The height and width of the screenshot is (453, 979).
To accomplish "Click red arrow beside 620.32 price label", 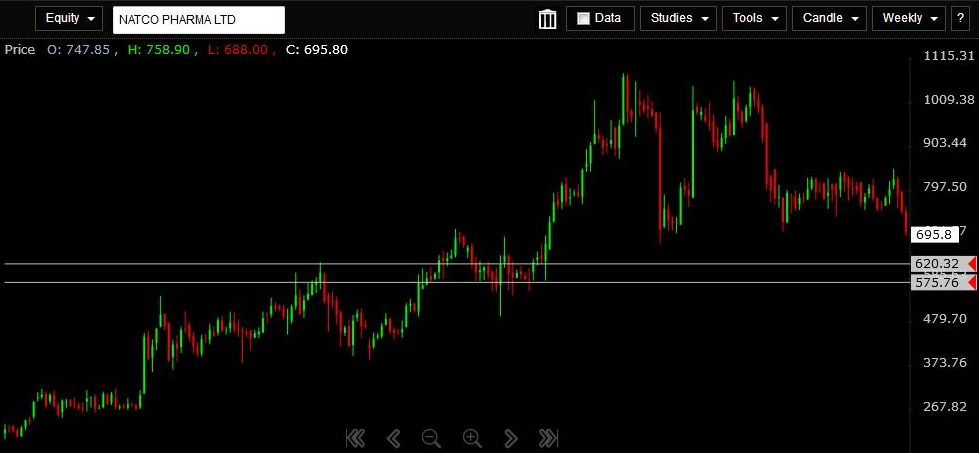I will coord(971,264).
